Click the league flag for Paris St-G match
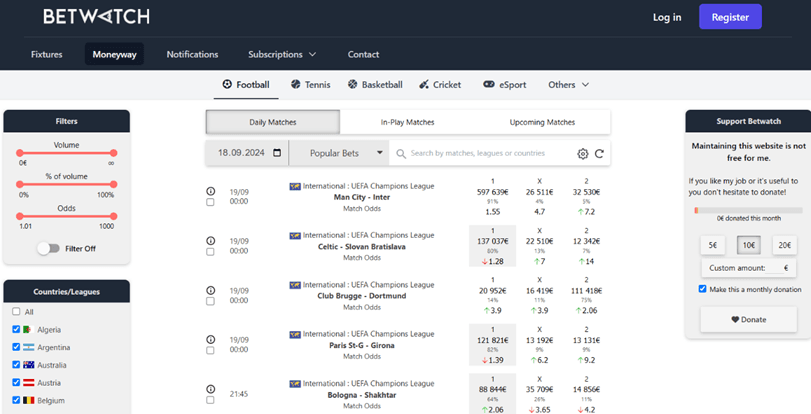 (x=295, y=334)
